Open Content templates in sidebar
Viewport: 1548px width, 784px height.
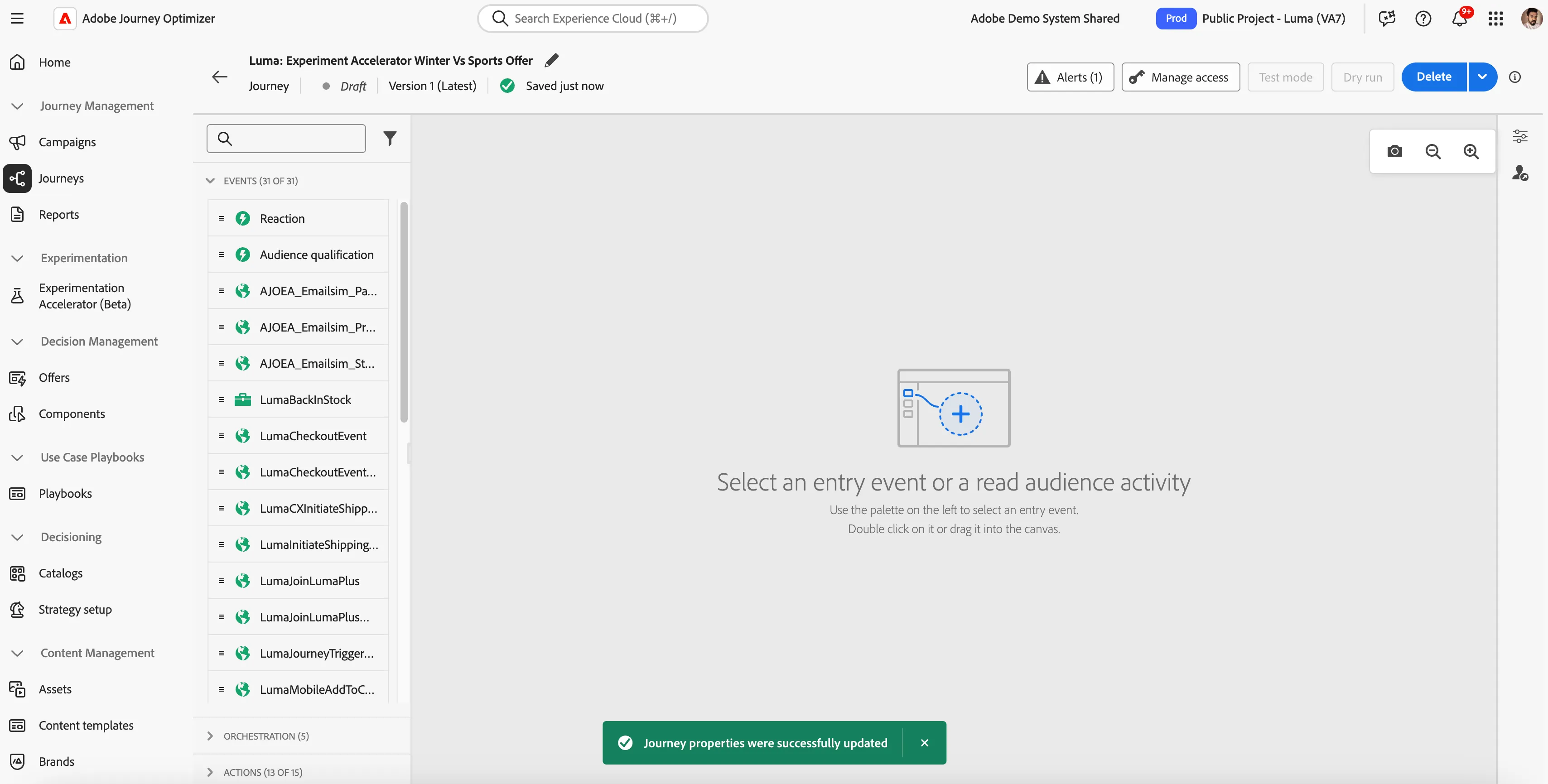[x=86, y=725]
